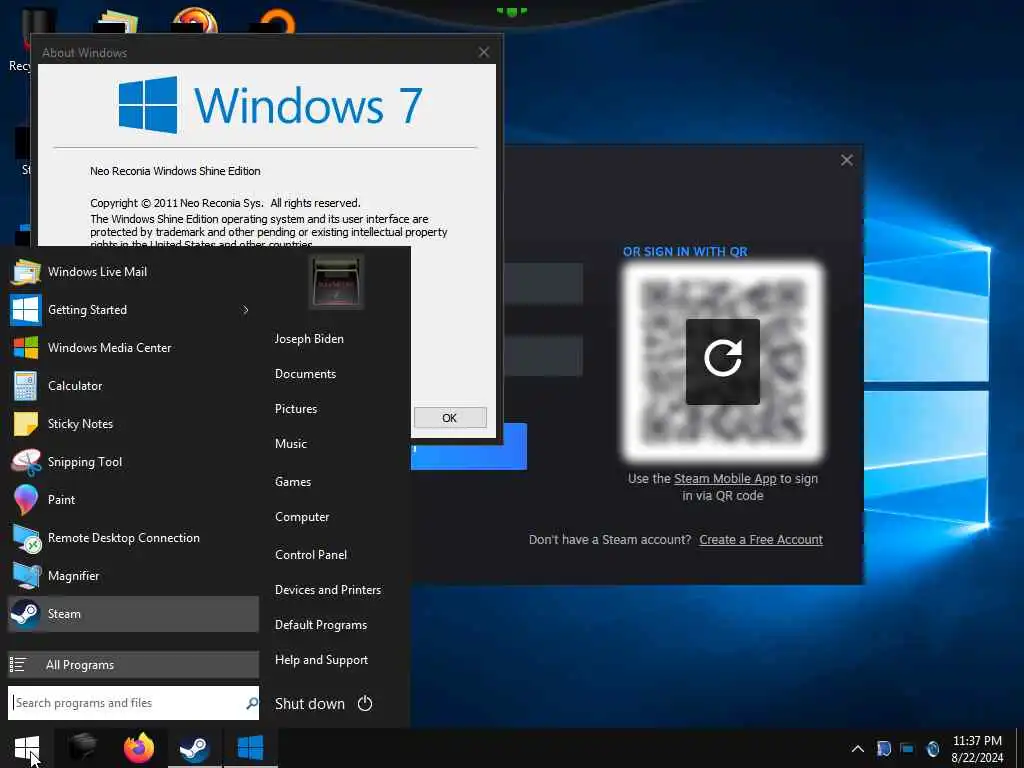Open Devices and Printers

pyautogui.click(x=328, y=590)
